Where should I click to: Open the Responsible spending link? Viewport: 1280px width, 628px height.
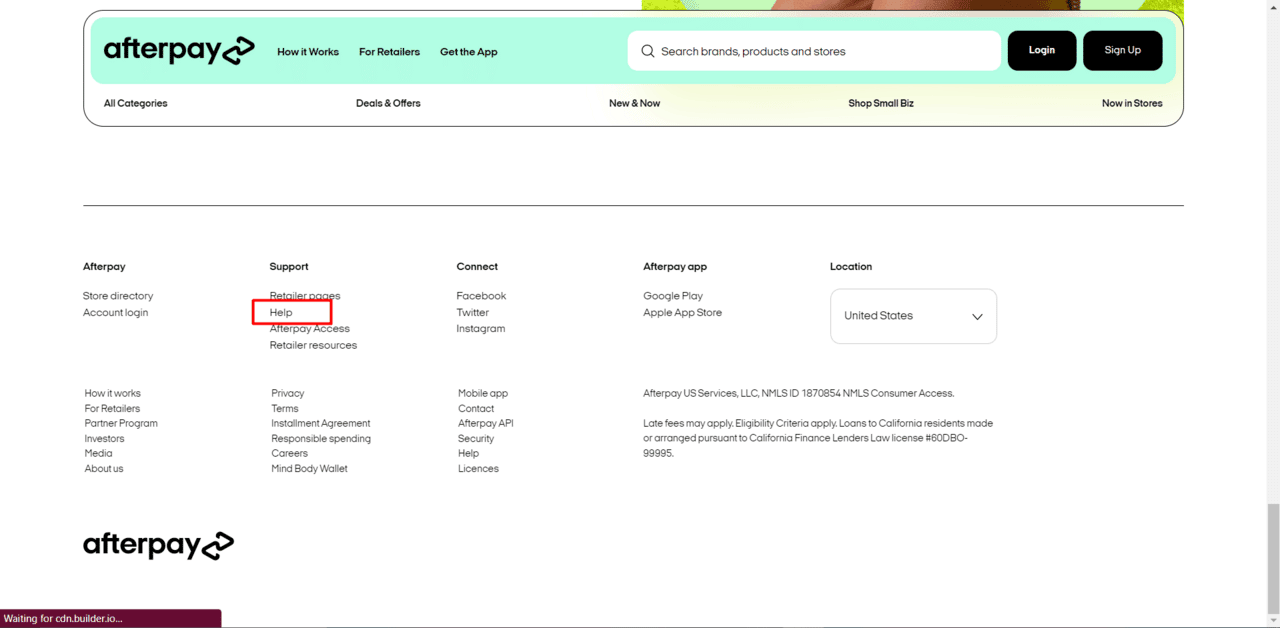[321, 439]
